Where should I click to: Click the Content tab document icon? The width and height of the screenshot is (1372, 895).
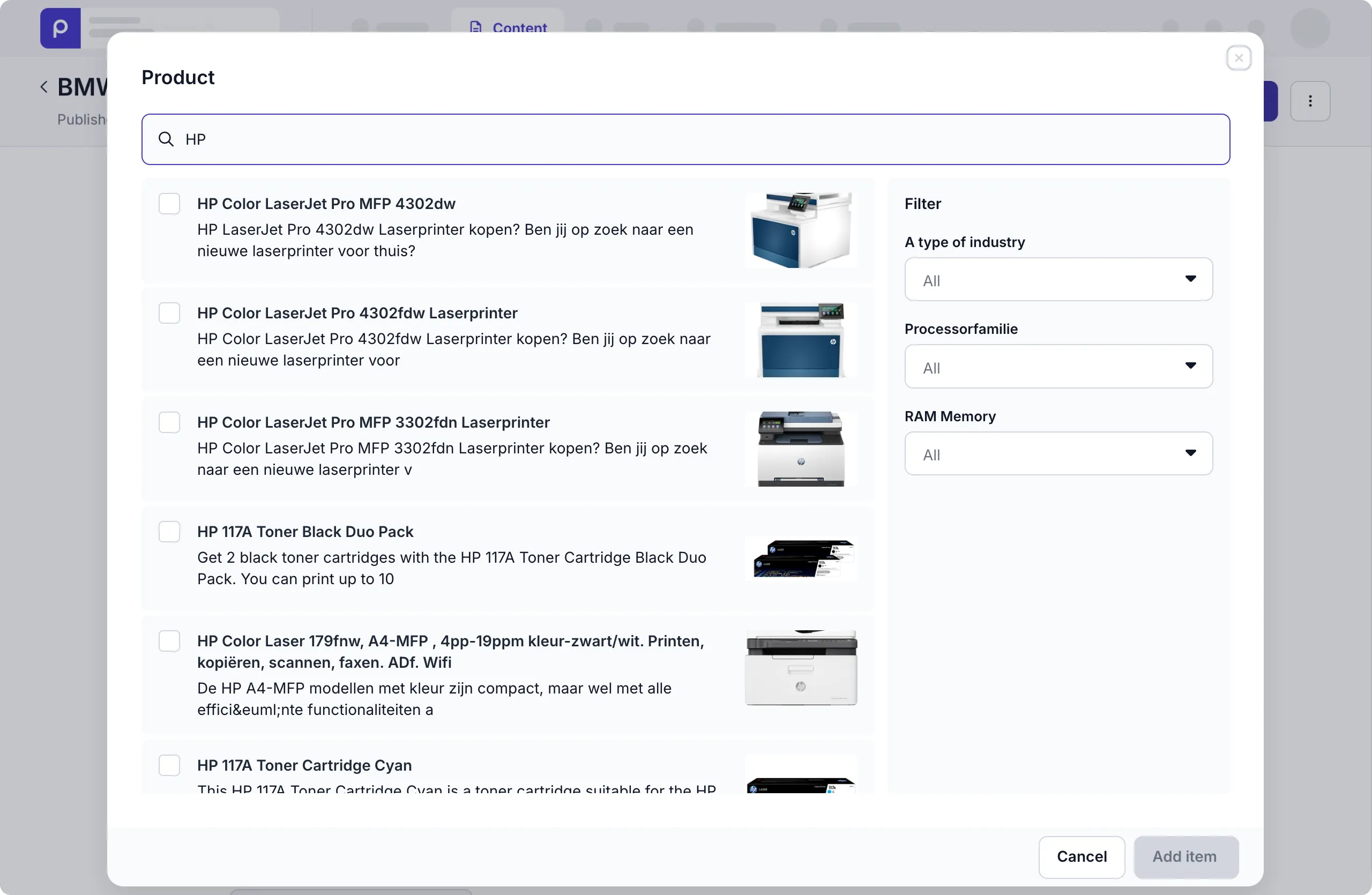tap(475, 27)
